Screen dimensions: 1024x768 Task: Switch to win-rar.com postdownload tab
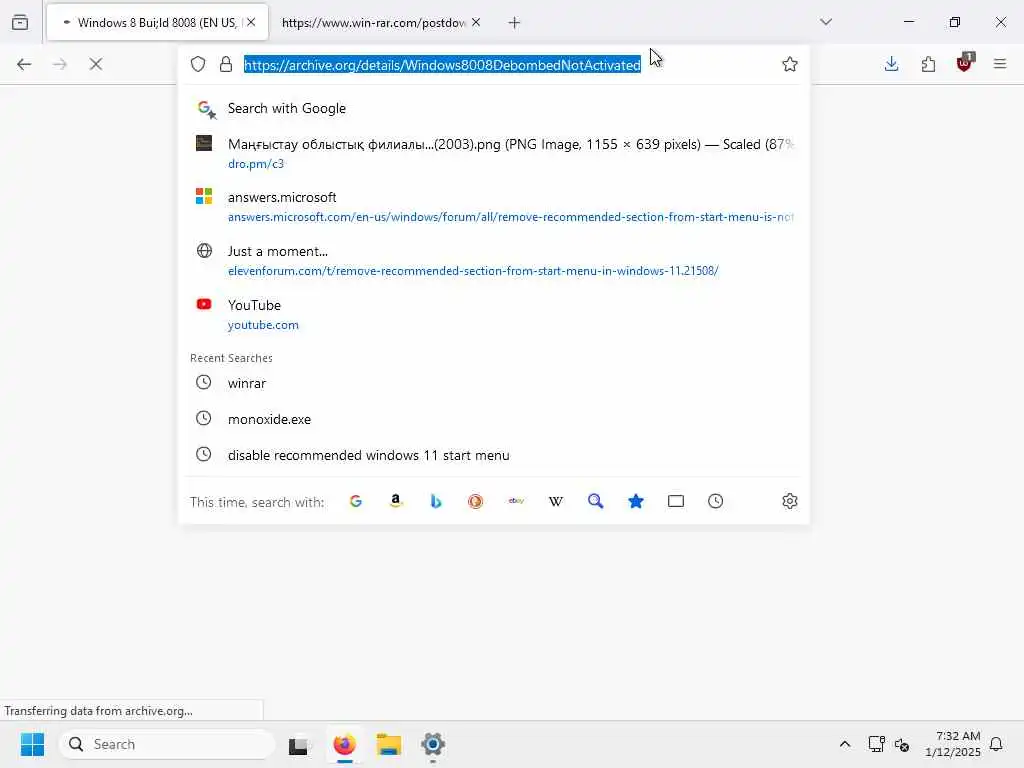coord(373,23)
